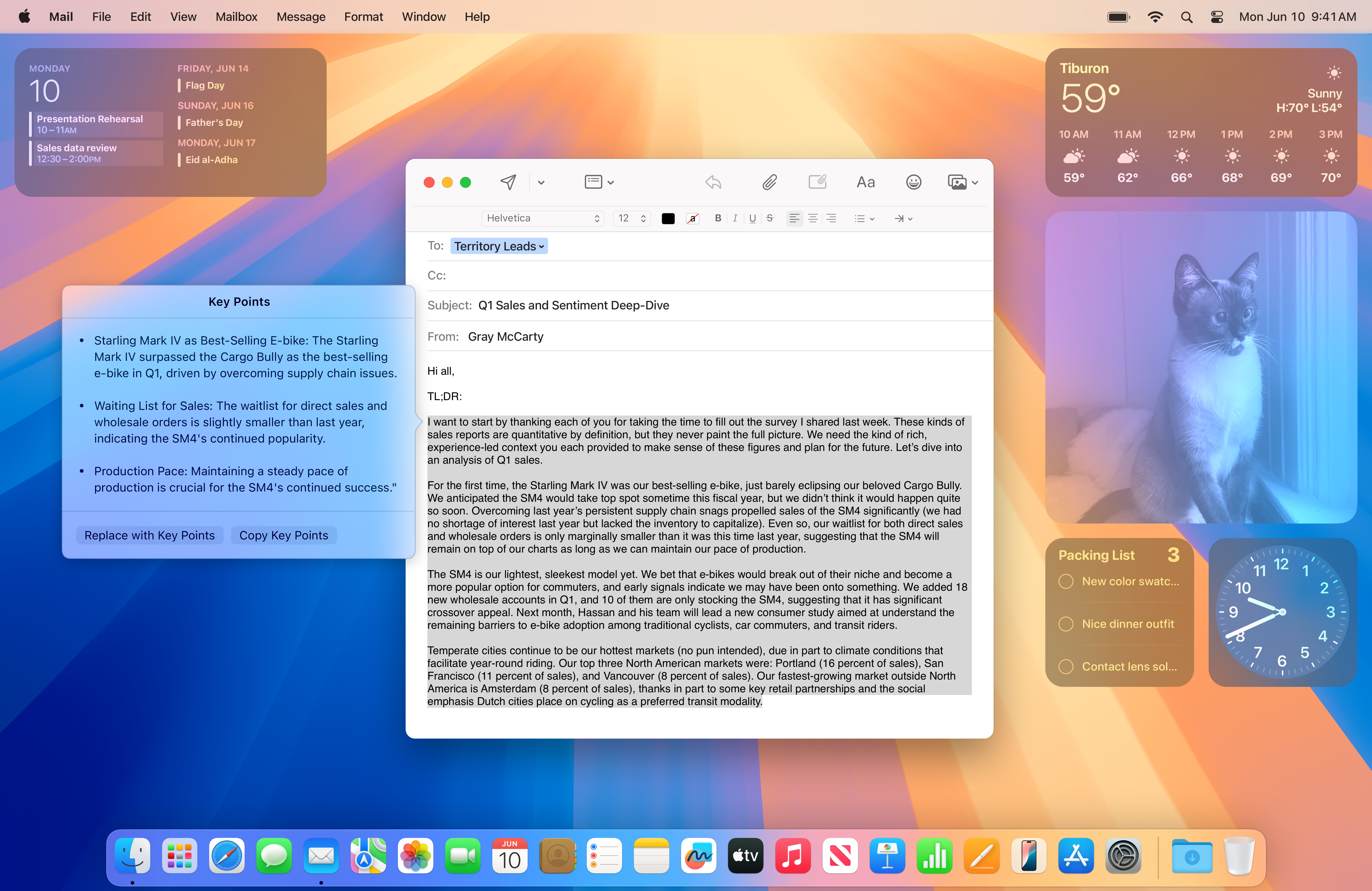Click Copy Key Points button

(x=284, y=535)
